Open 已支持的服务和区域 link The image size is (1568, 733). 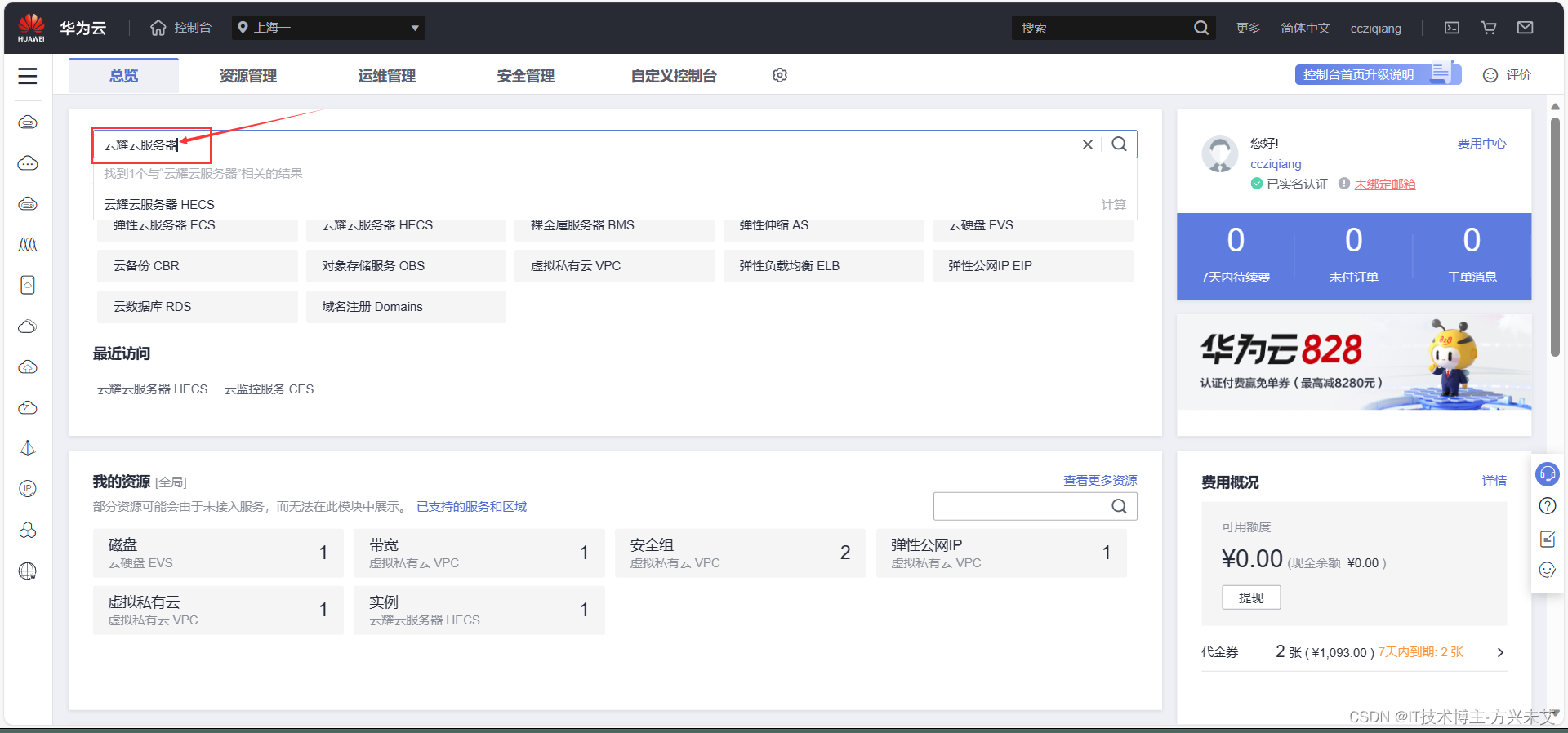click(472, 507)
